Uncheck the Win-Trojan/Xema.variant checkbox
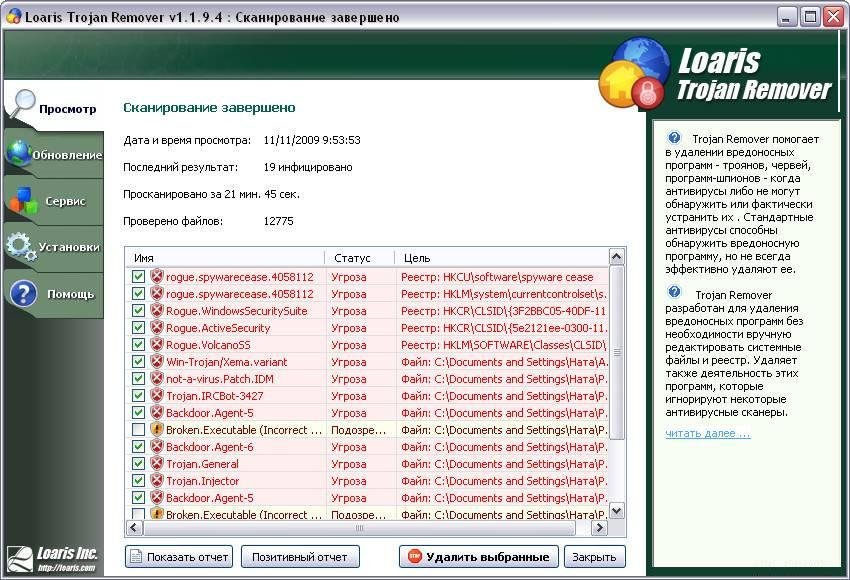 pos(138,362)
